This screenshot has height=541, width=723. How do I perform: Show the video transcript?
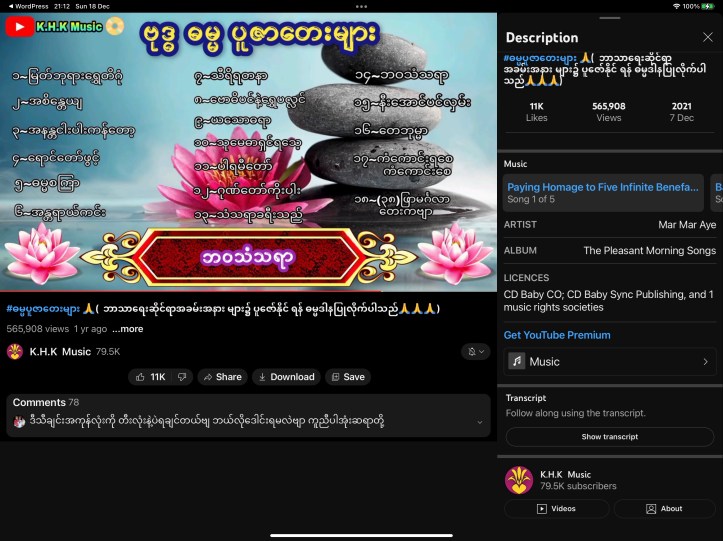(610, 437)
